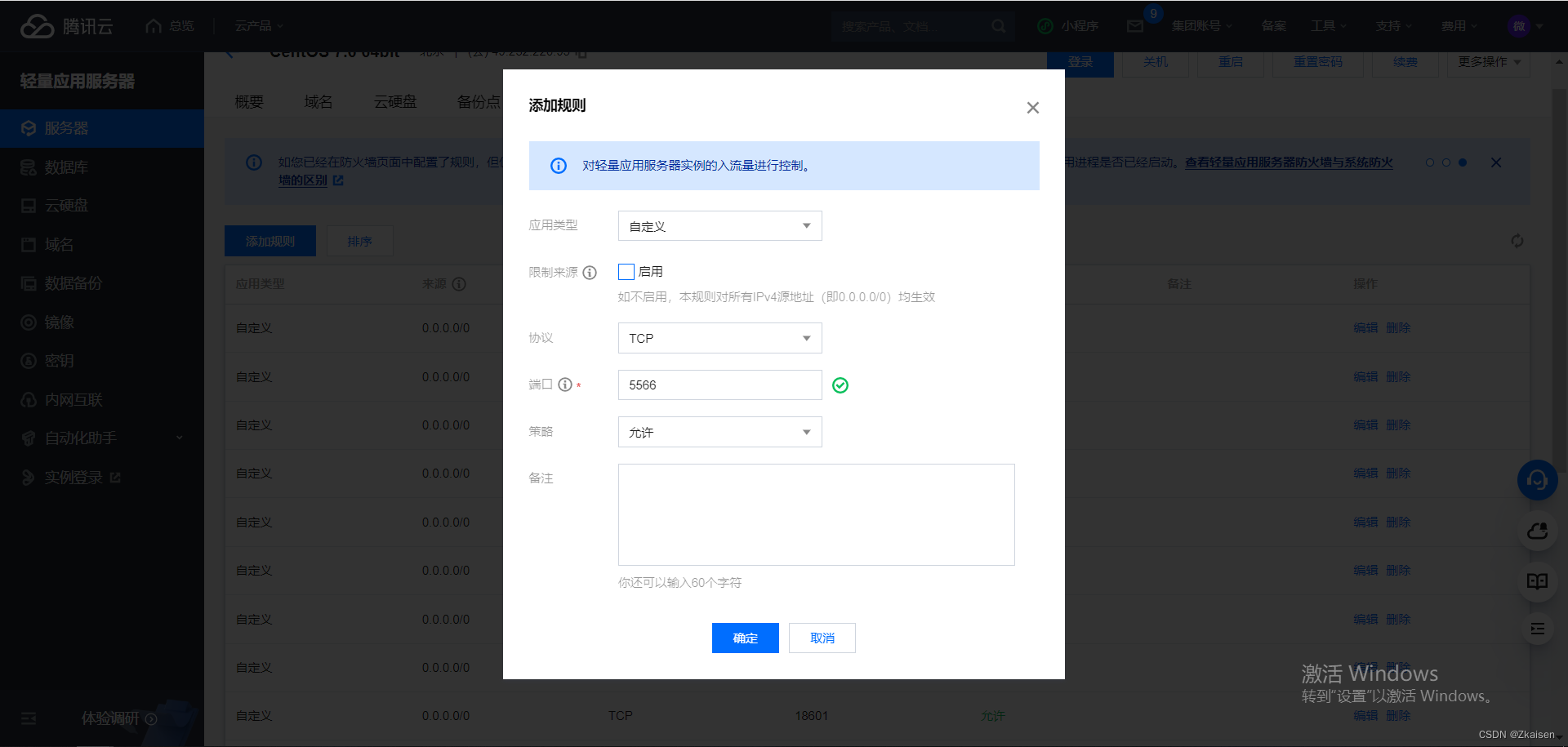This screenshot has width=1568, height=747.
Task: Switch to the 概要 tab
Action: 249,102
